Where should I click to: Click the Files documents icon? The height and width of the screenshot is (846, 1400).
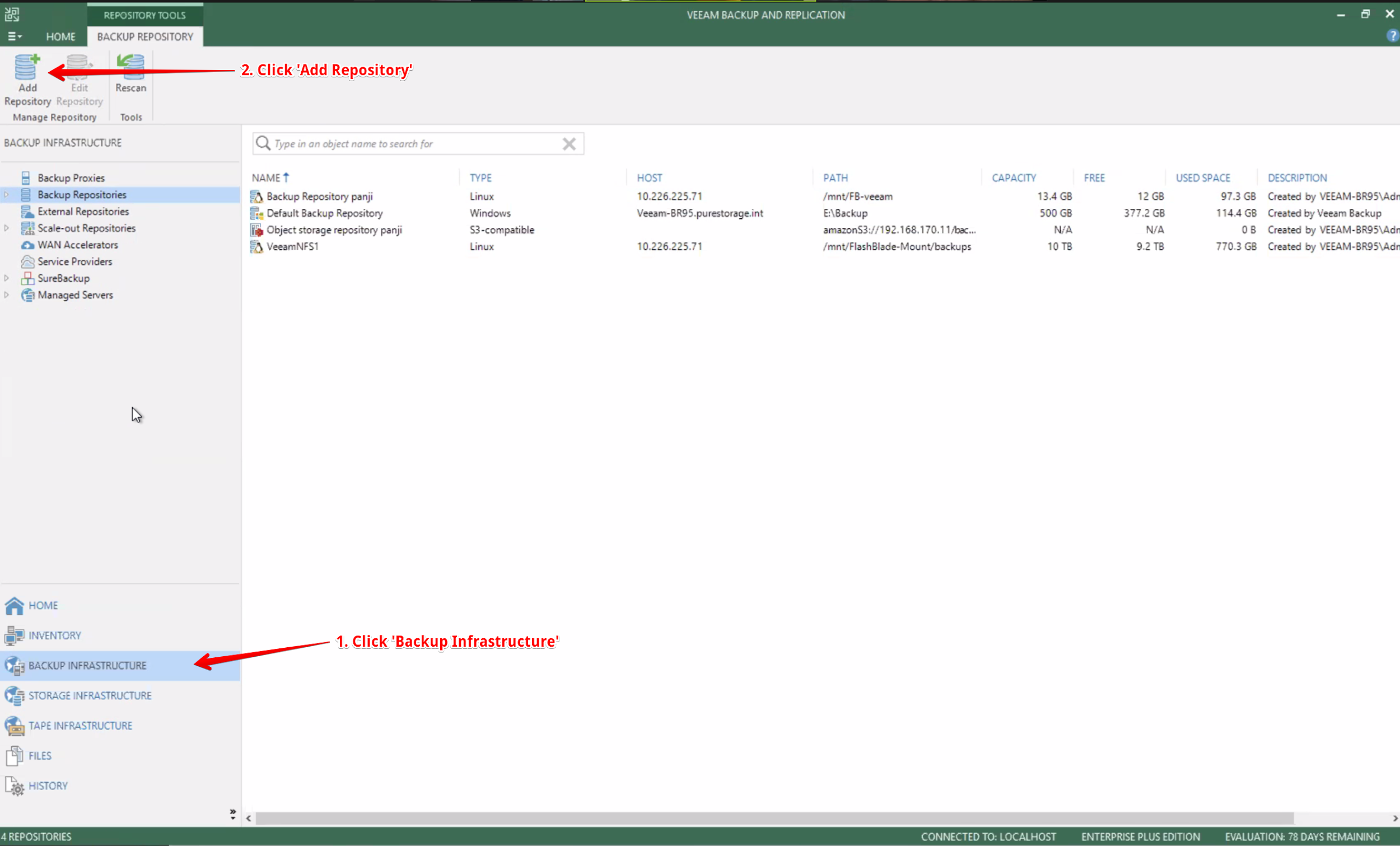(14, 756)
